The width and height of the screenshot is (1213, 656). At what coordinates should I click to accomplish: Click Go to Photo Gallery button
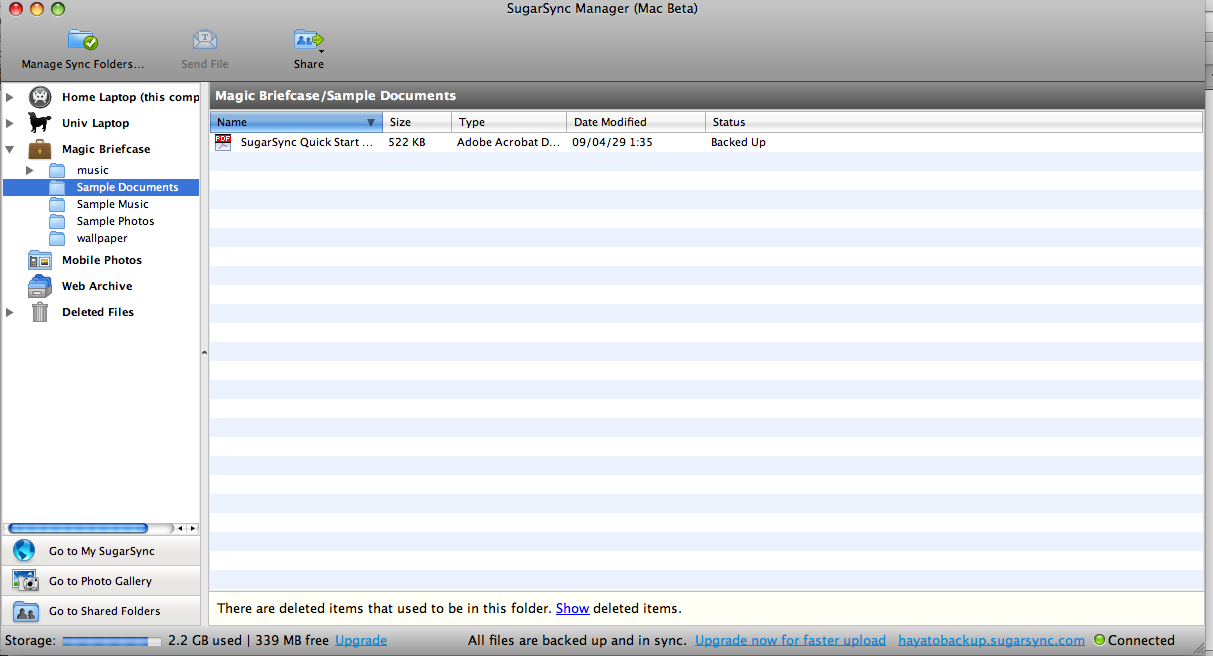(x=101, y=581)
